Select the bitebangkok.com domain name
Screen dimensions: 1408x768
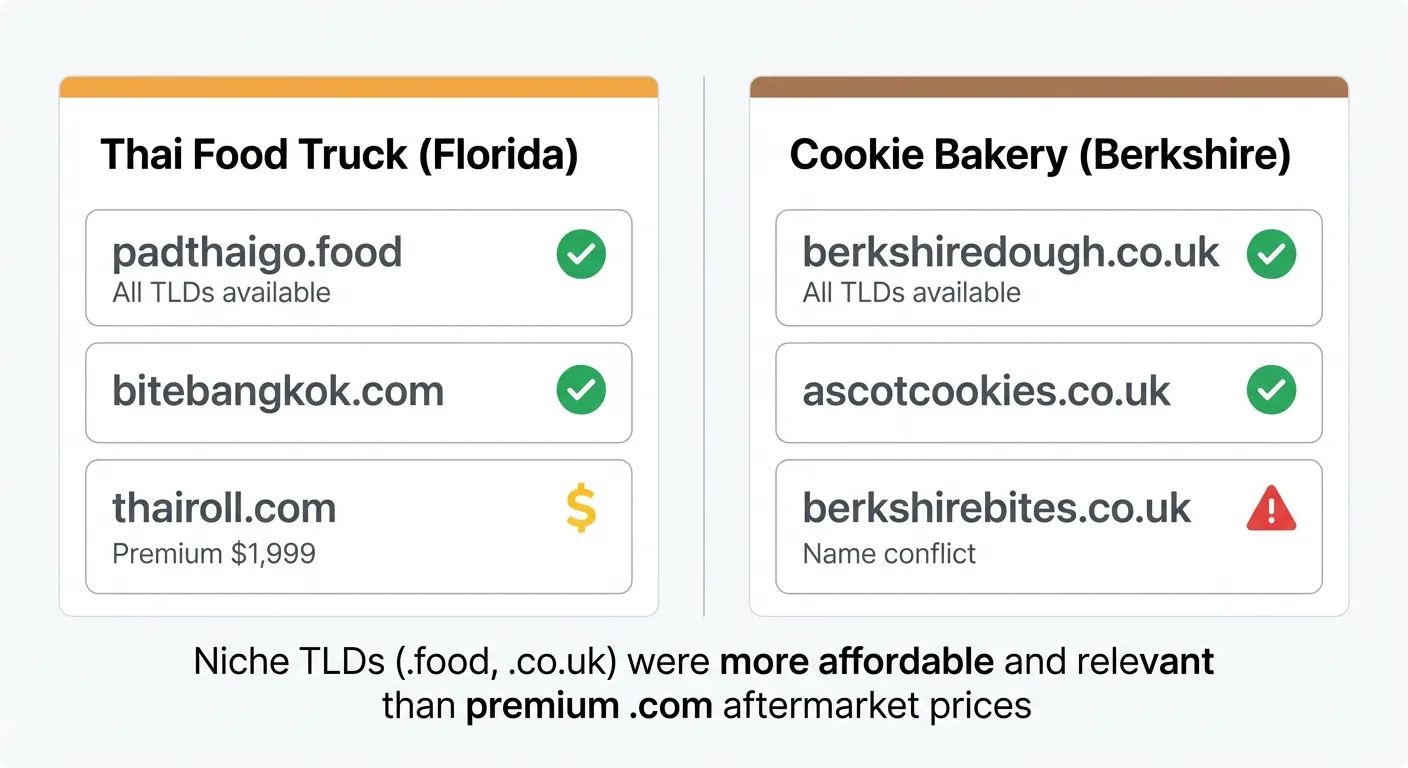coord(278,391)
